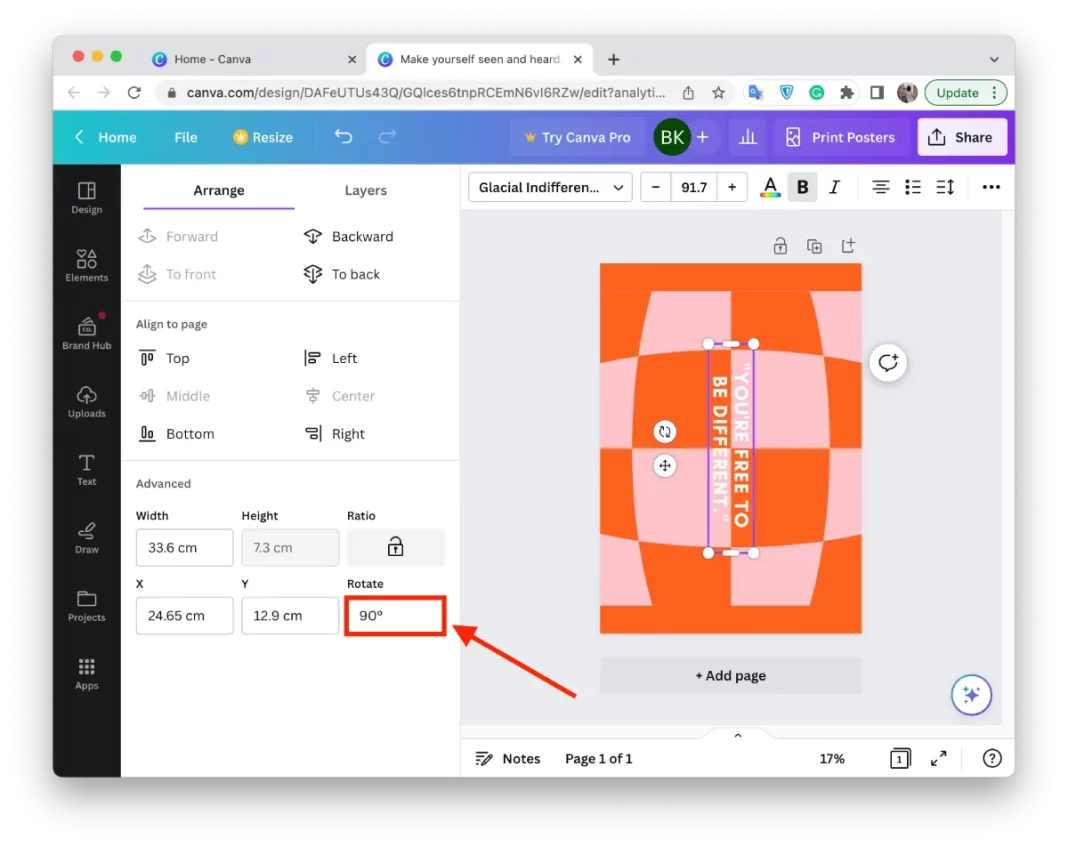Click Try Canva Pro button
The height and width of the screenshot is (847, 1068).
(x=578, y=138)
